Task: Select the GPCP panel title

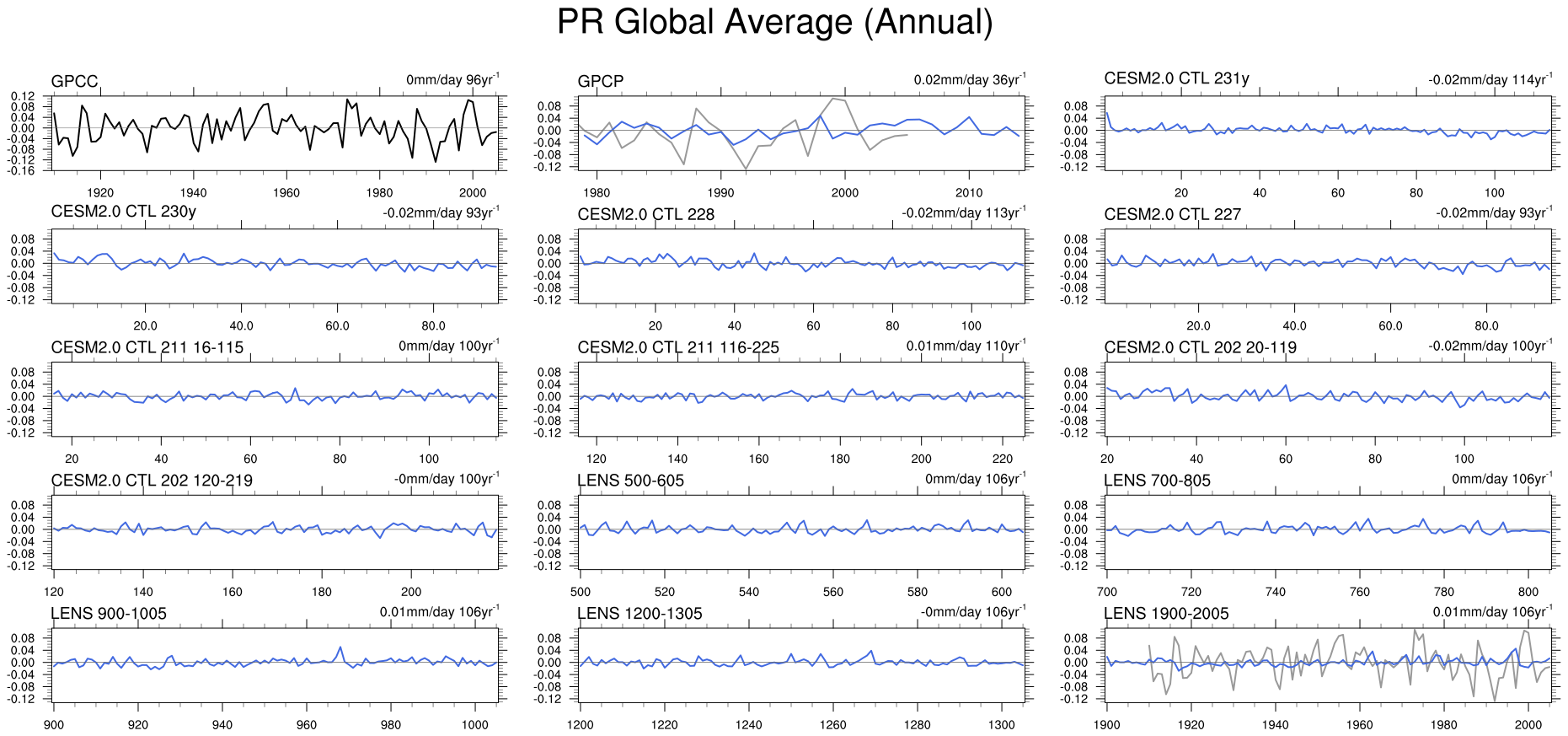Action: click(x=601, y=82)
